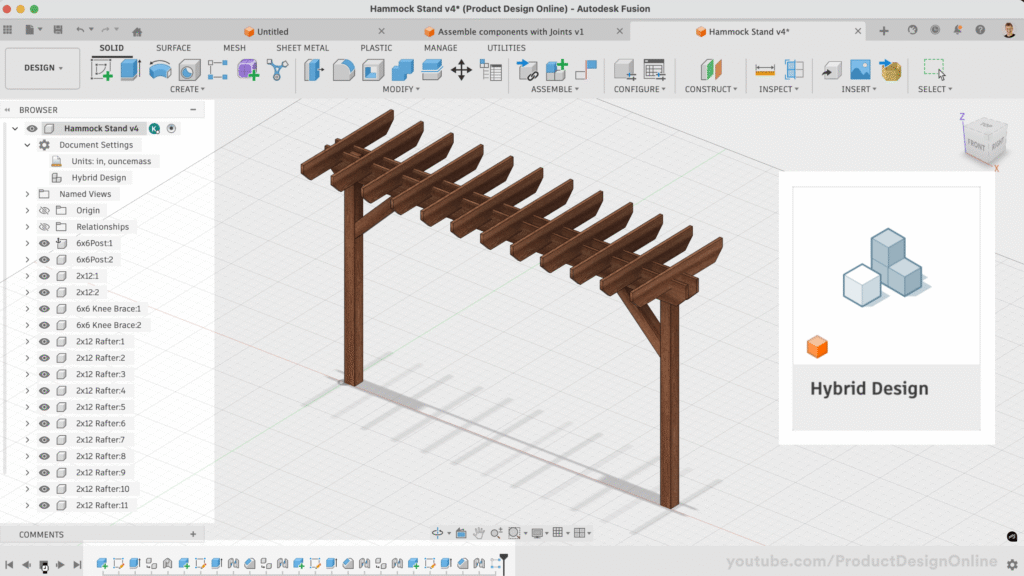This screenshot has height=576, width=1024.
Task: Click the Insert Decal image icon
Action: [860, 69]
